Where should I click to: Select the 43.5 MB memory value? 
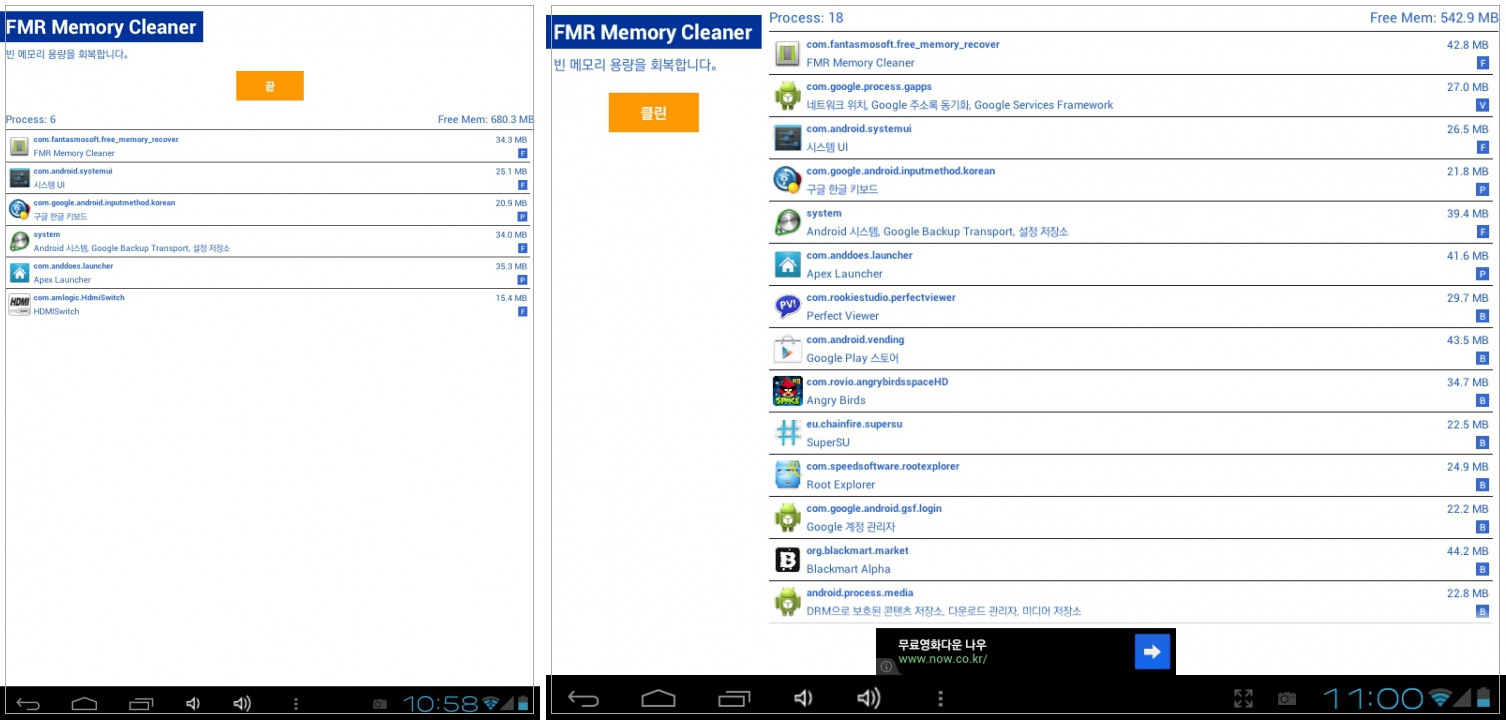point(1467,340)
